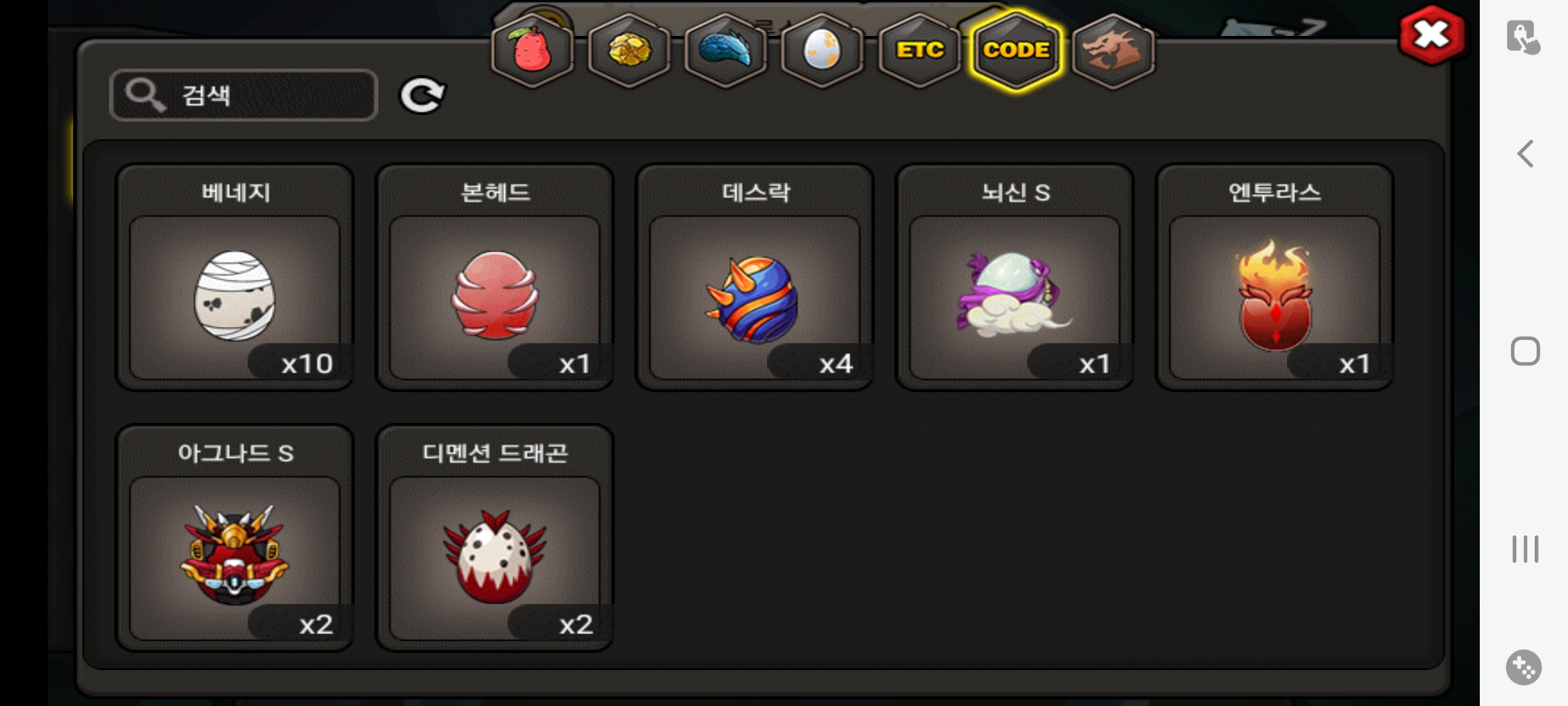
Task: Click the refresh arrow next to search
Action: tap(422, 95)
